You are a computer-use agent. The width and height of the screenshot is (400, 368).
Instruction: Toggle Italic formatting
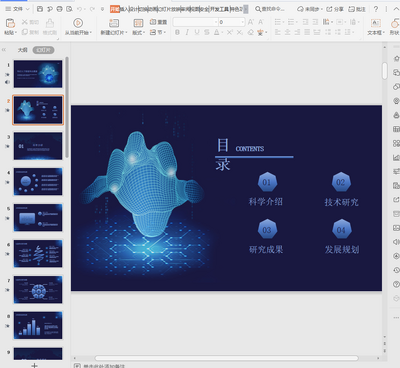click(187, 32)
